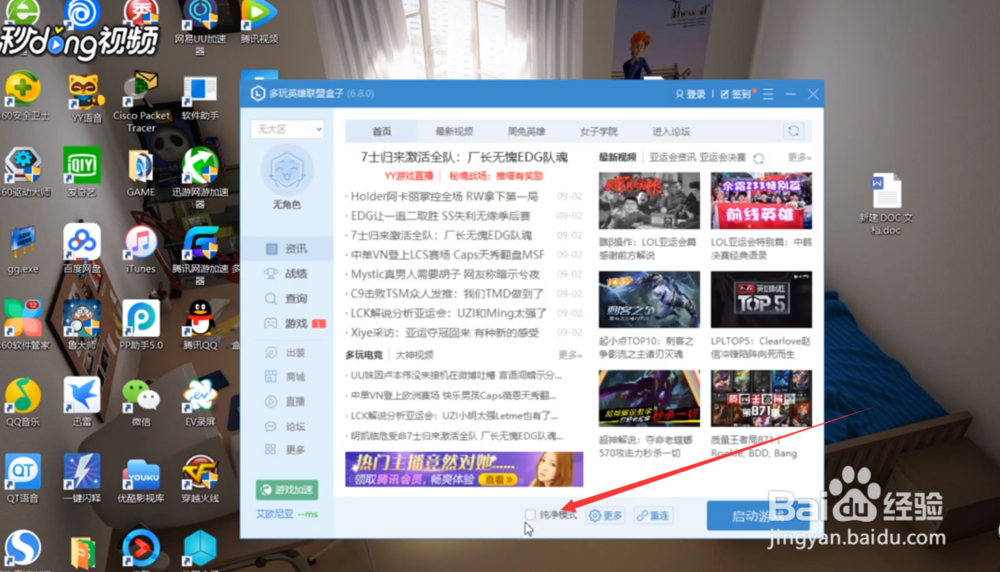Click the 启动游戏 launch button
1000x572 pixels.
point(758,516)
